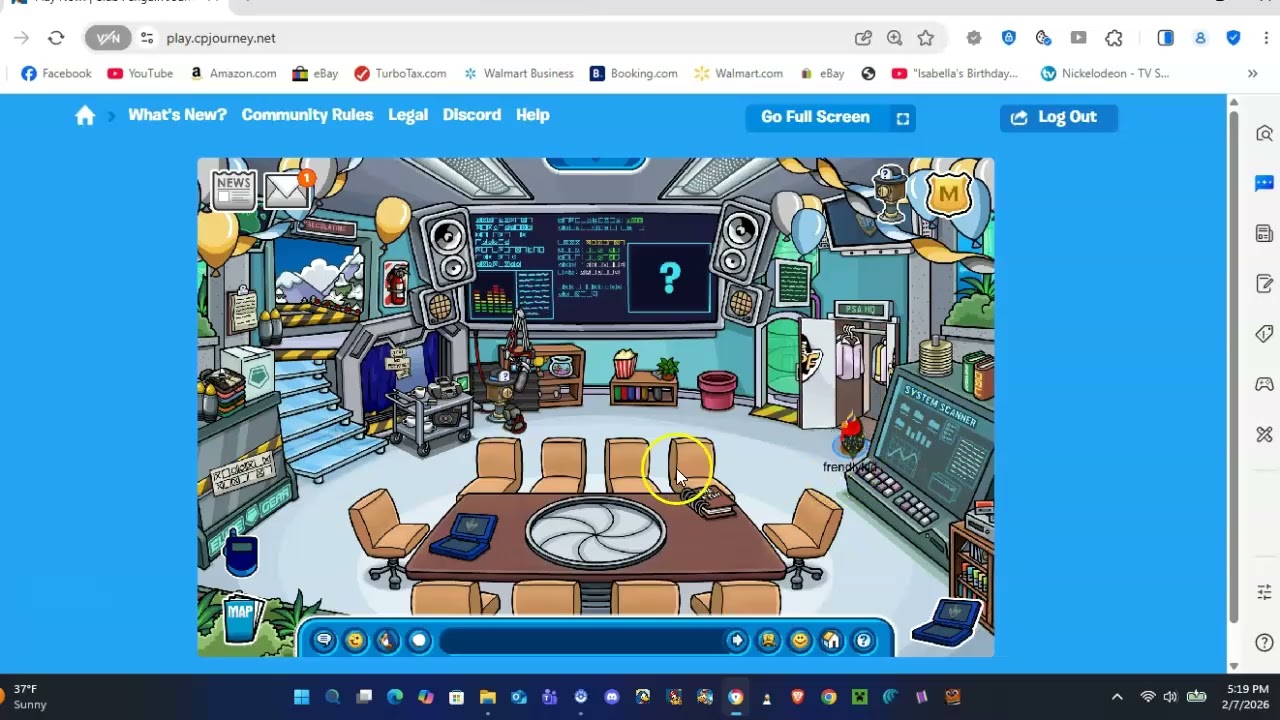
Task: Open the penguin actions menu
Action: (387, 641)
